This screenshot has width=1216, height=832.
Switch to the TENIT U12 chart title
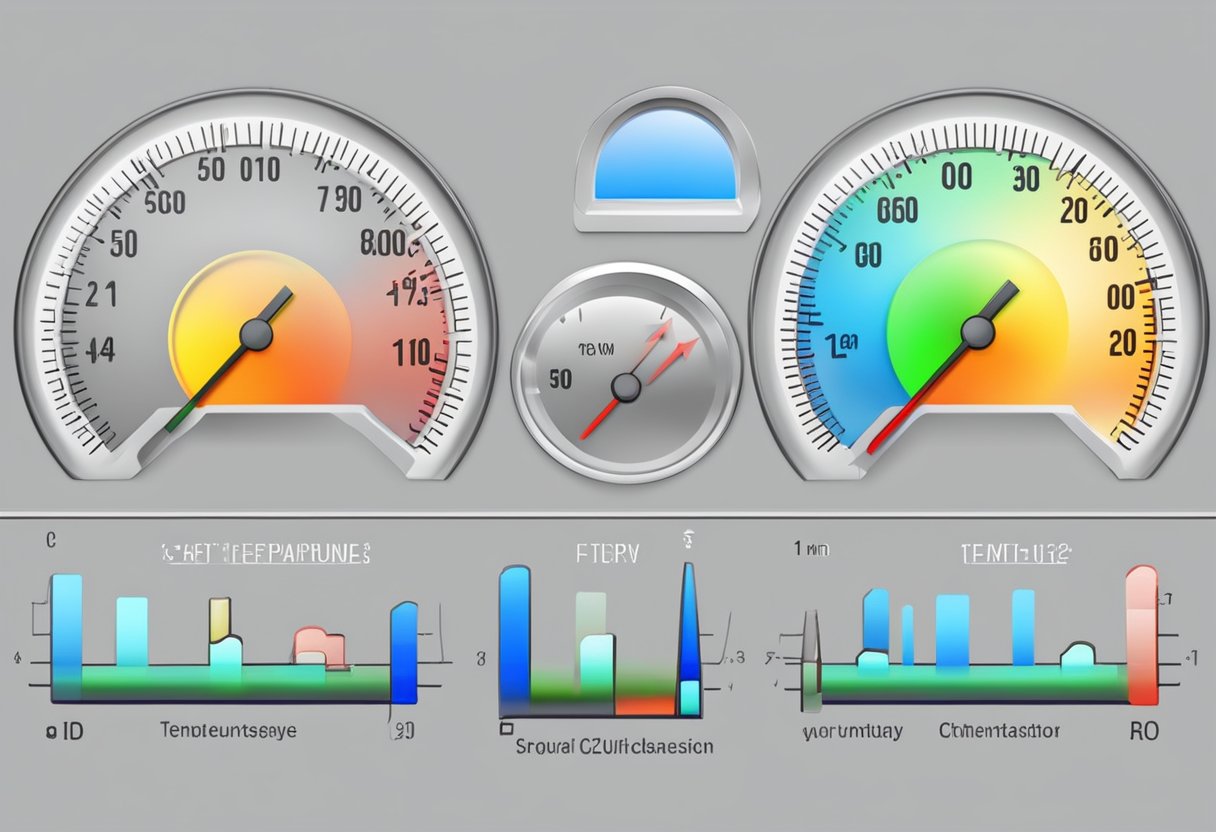tap(1016, 553)
